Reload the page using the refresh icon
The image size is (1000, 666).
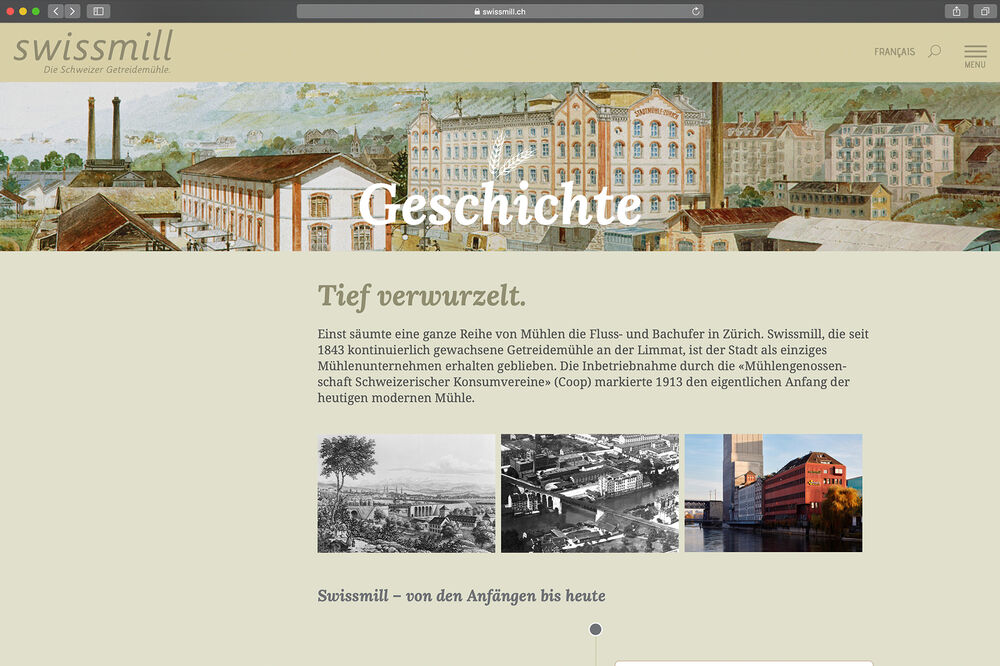(x=695, y=11)
